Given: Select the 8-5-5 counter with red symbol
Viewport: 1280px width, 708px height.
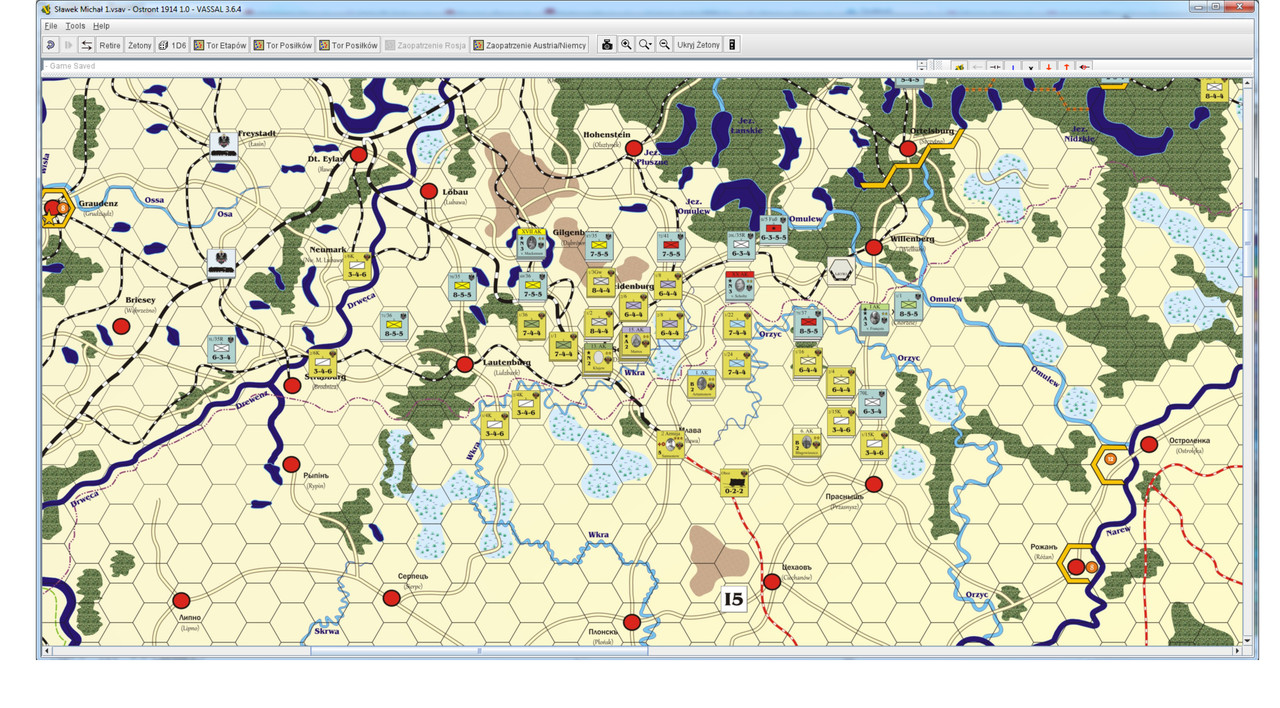Looking at the screenshot, I should coord(807,322).
